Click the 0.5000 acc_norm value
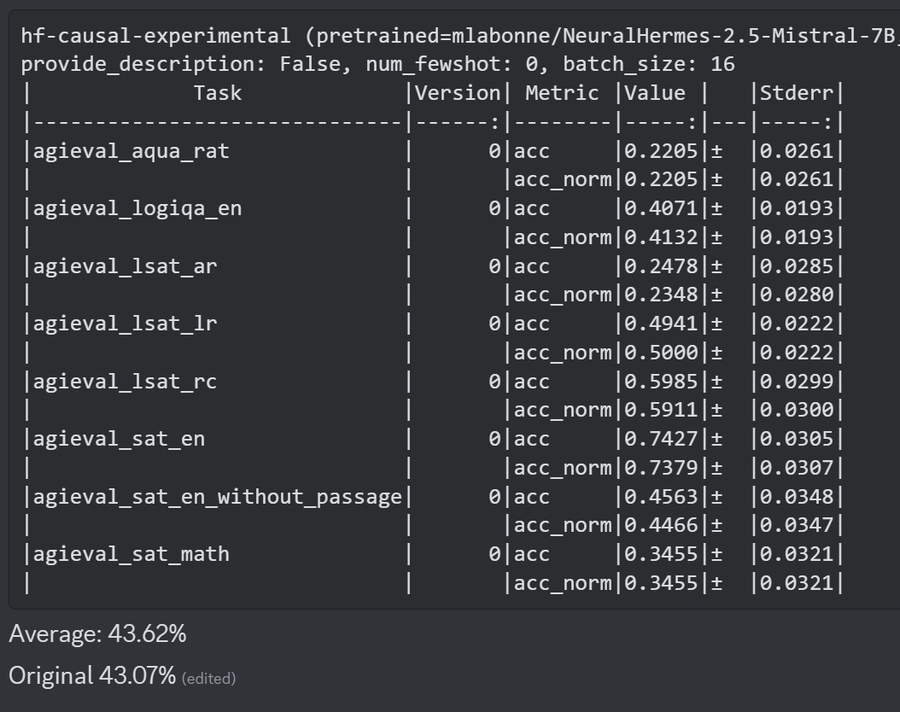 click(661, 352)
